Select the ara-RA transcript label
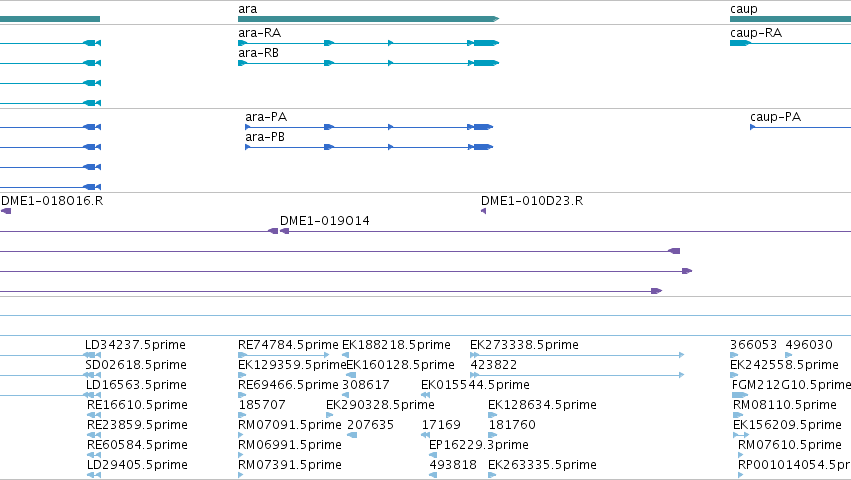The height and width of the screenshot is (480, 851). click(259, 33)
